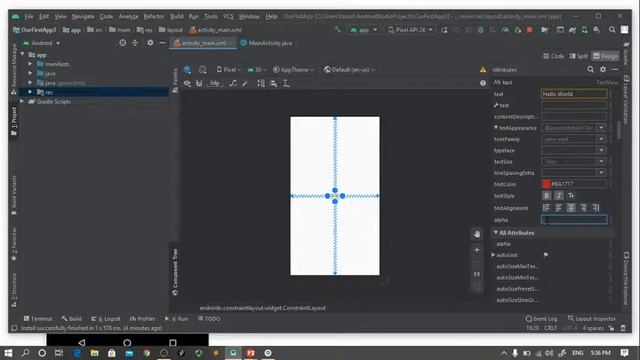
Task: Switch to MainActivity.java tab
Action: click(x=269, y=43)
